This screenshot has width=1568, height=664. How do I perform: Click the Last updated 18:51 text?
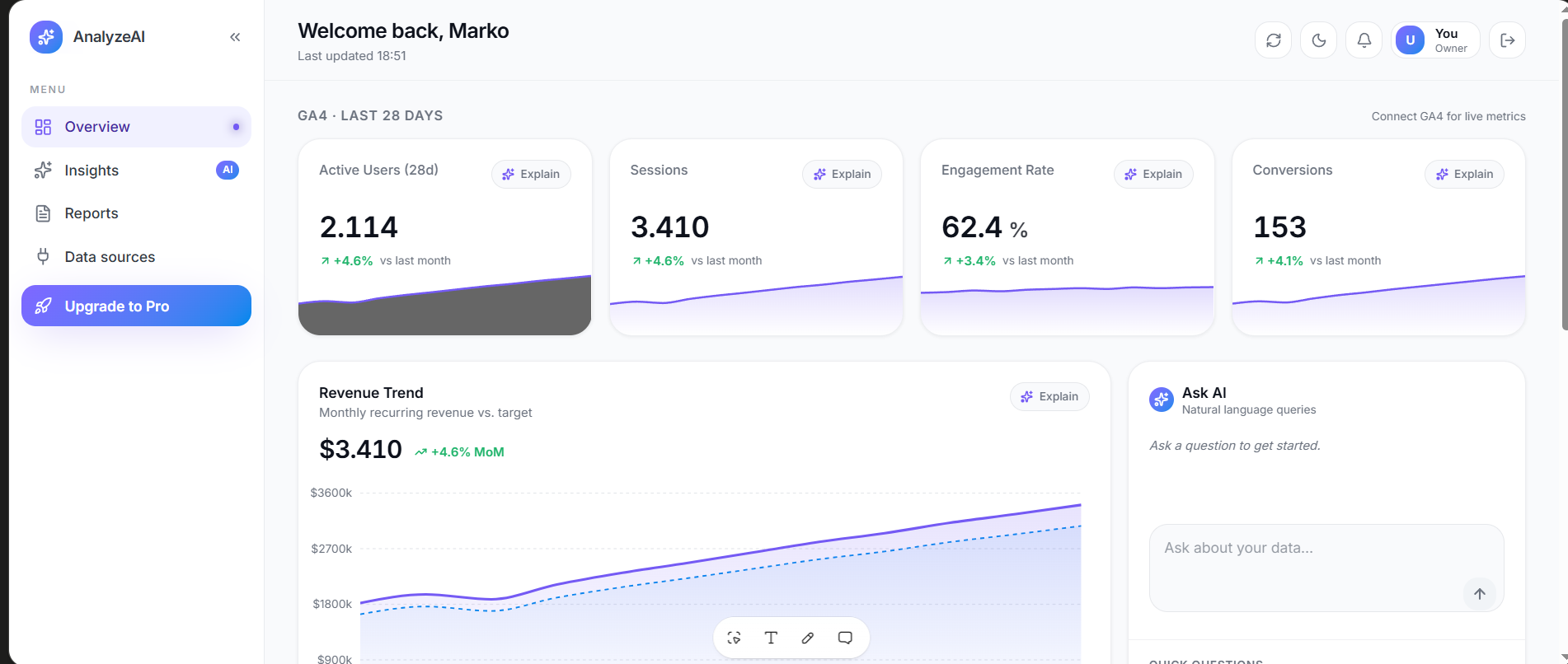coord(352,56)
